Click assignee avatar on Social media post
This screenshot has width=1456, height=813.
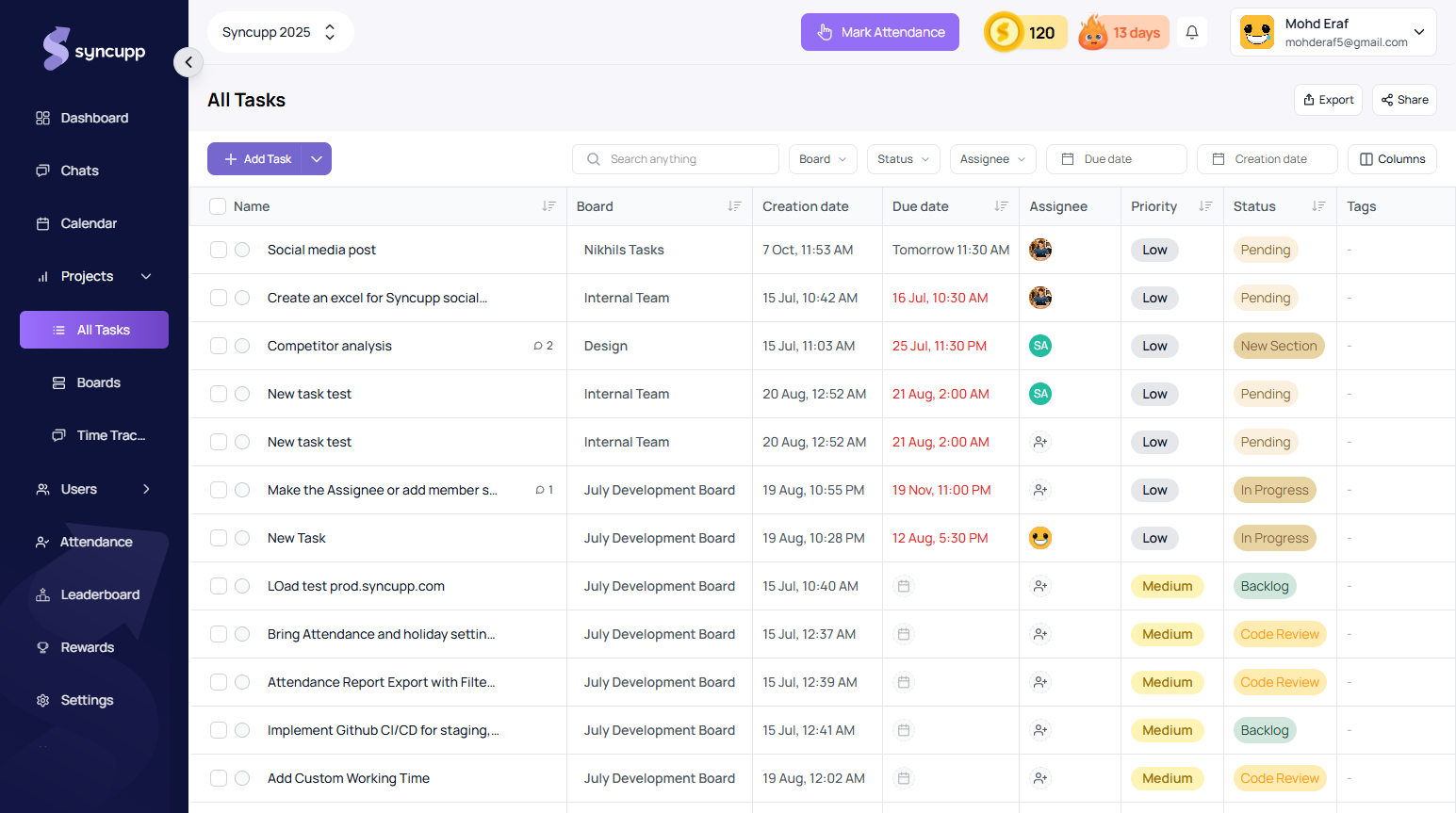point(1040,250)
